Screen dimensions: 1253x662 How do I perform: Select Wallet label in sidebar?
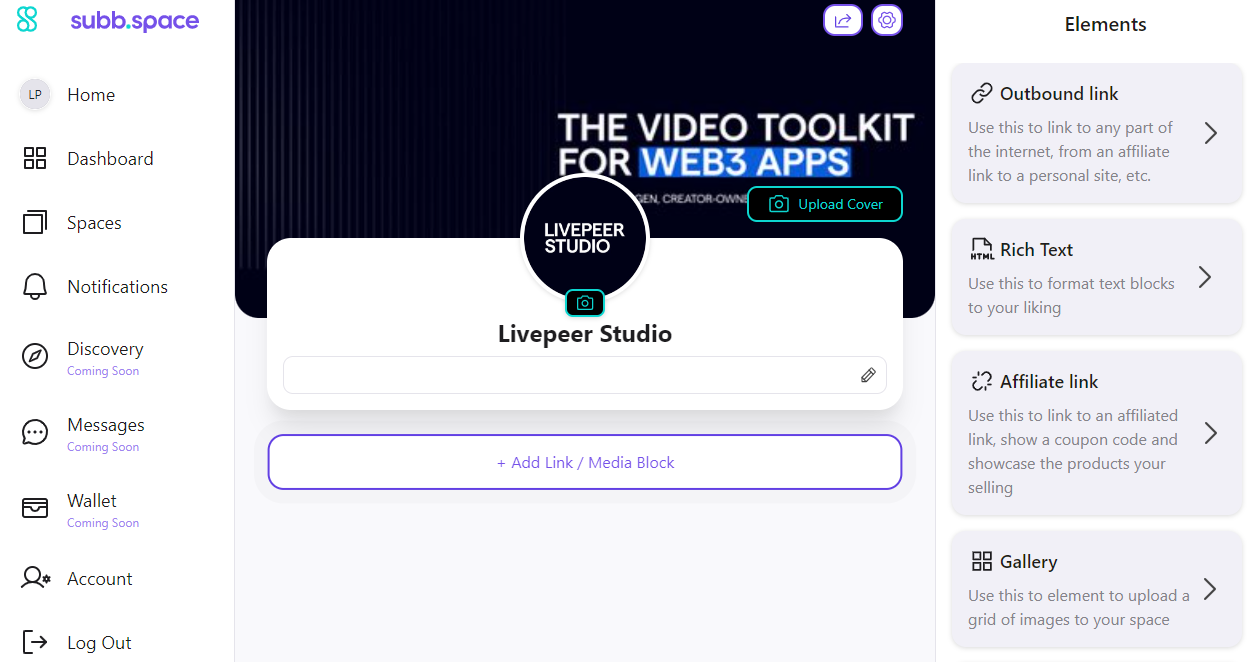point(92,501)
